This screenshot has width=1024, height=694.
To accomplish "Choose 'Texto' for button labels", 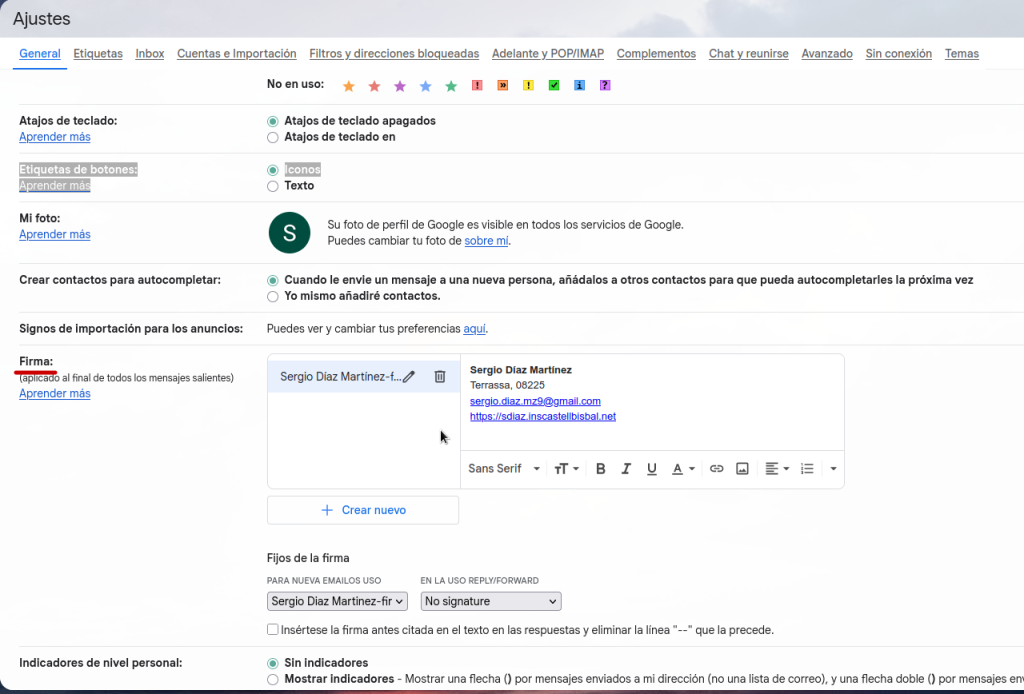I will 273,186.
